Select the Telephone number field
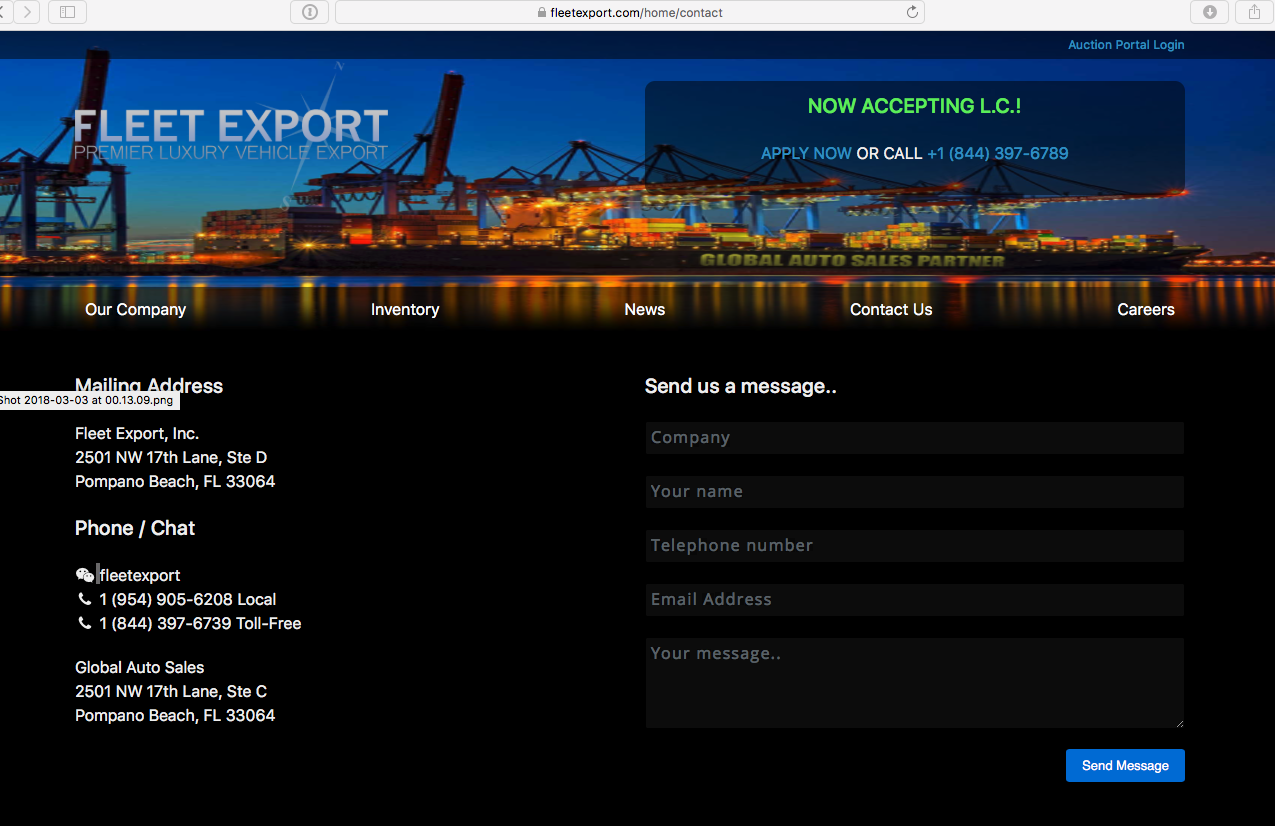This screenshot has width=1275, height=826. [x=915, y=546]
